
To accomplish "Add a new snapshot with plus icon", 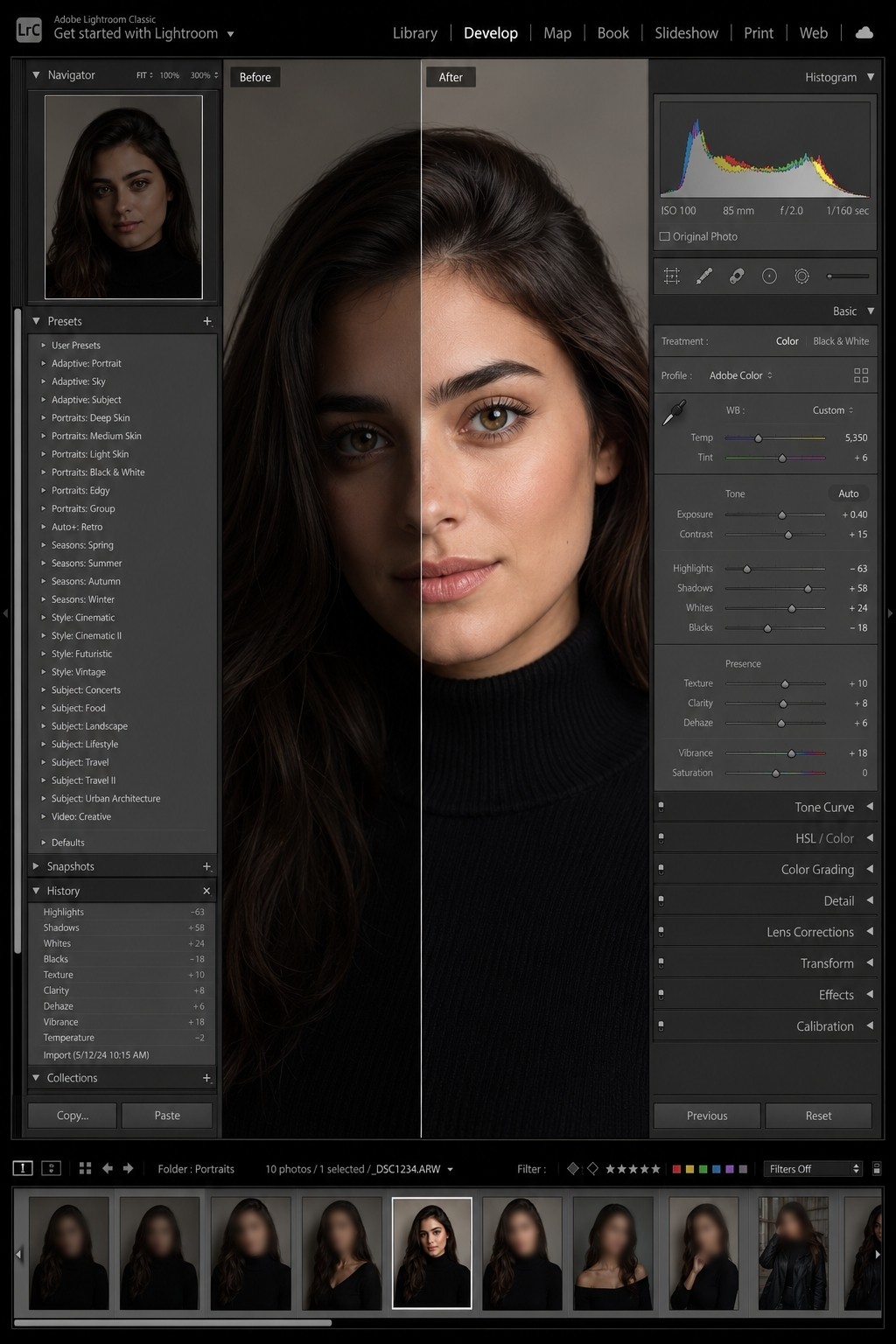I will 207,866.
